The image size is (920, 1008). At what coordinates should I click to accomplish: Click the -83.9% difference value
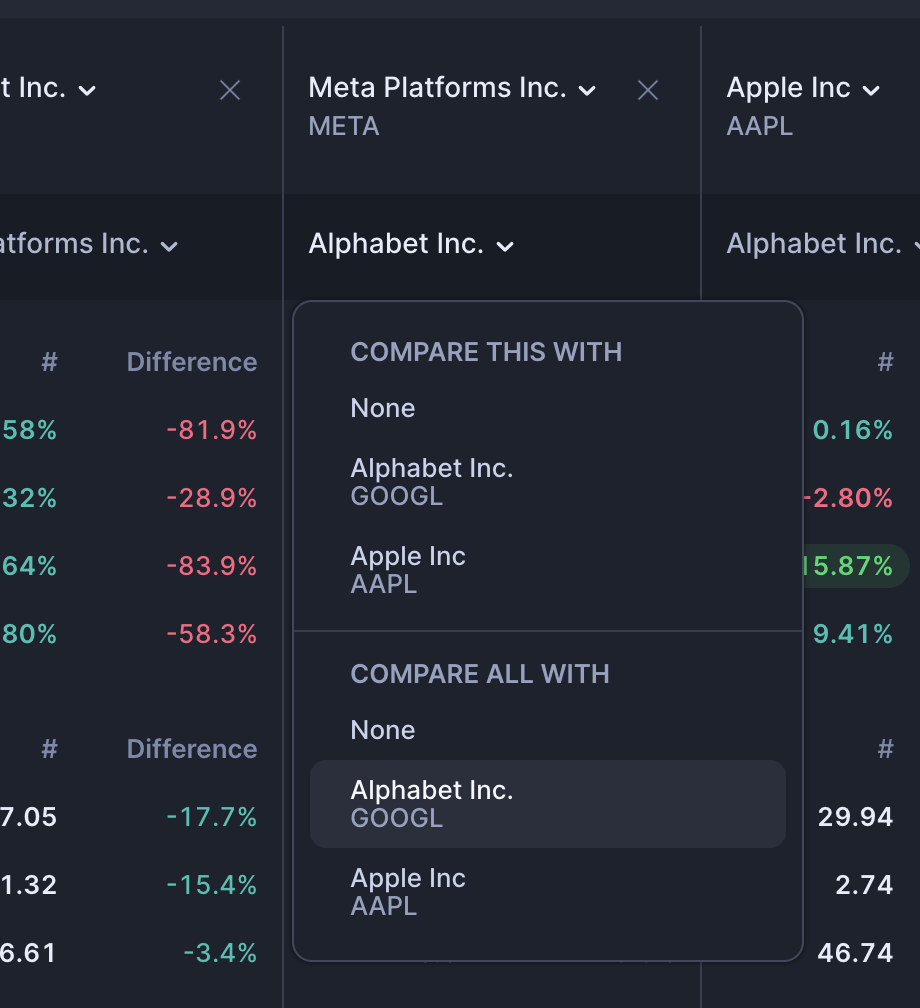pyautogui.click(x=212, y=566)
